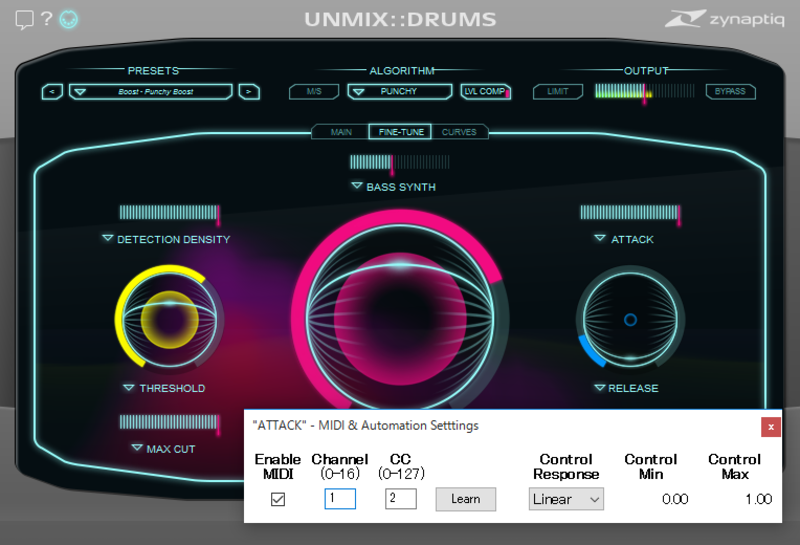Open the Boost - Punchy Boost preset dropdown

click(x=151, y=92)
